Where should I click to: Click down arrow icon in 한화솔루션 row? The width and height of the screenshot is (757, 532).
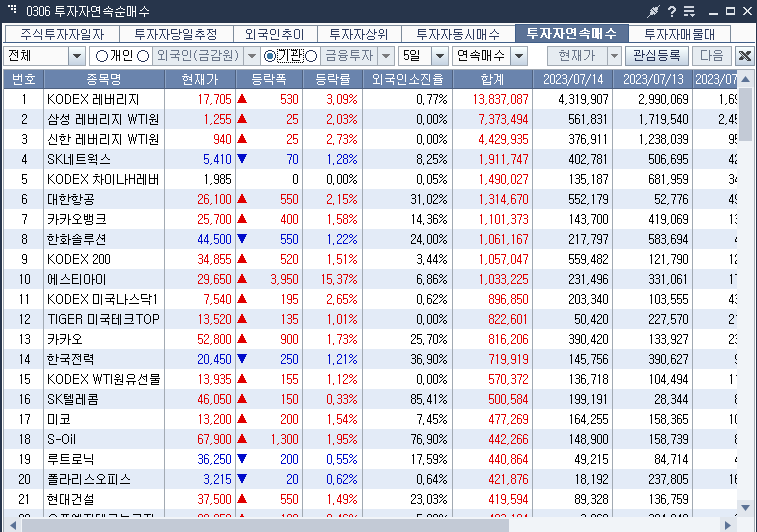click(x=242, y=239)
